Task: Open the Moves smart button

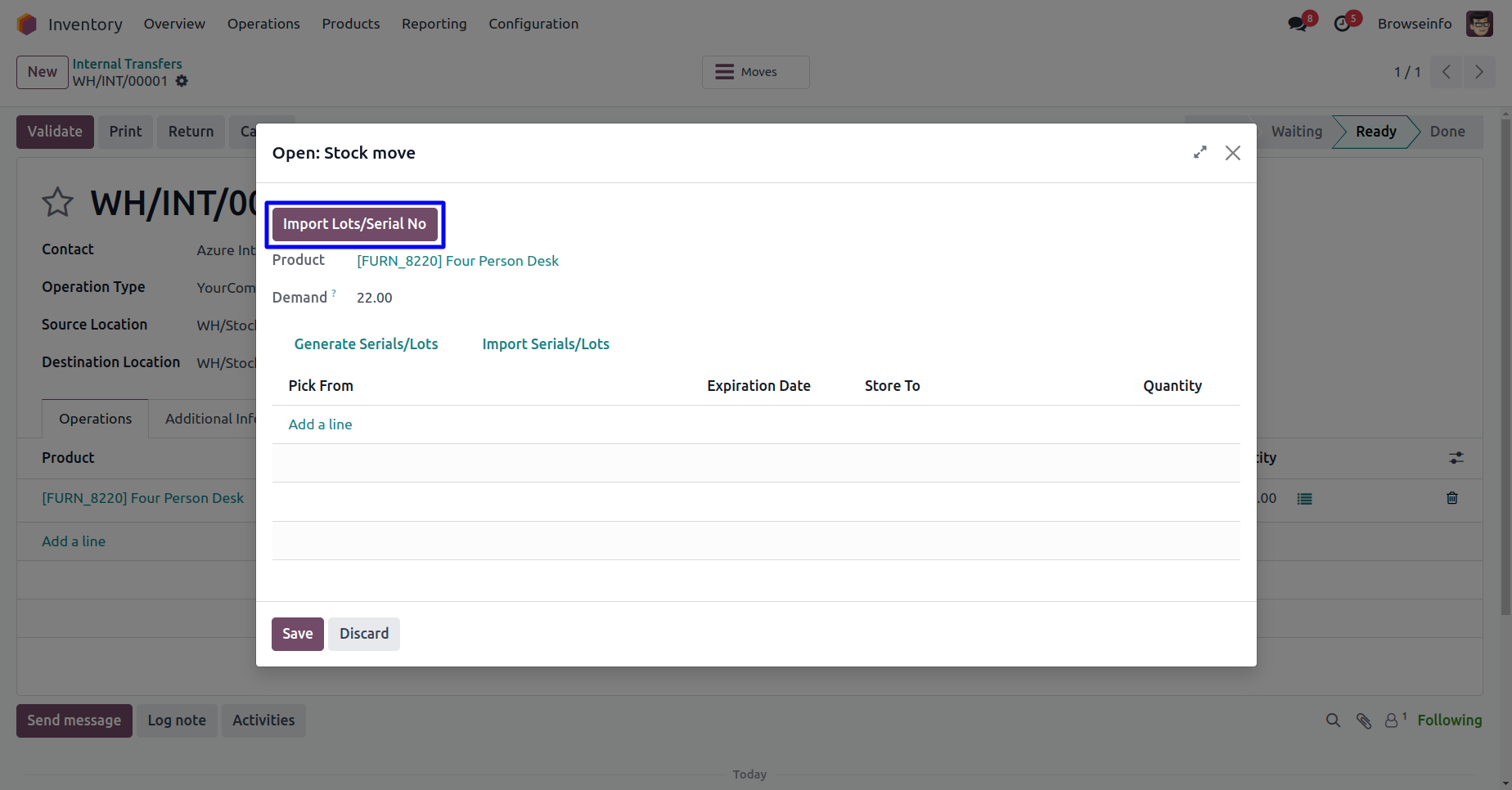Action: [755, 72]
